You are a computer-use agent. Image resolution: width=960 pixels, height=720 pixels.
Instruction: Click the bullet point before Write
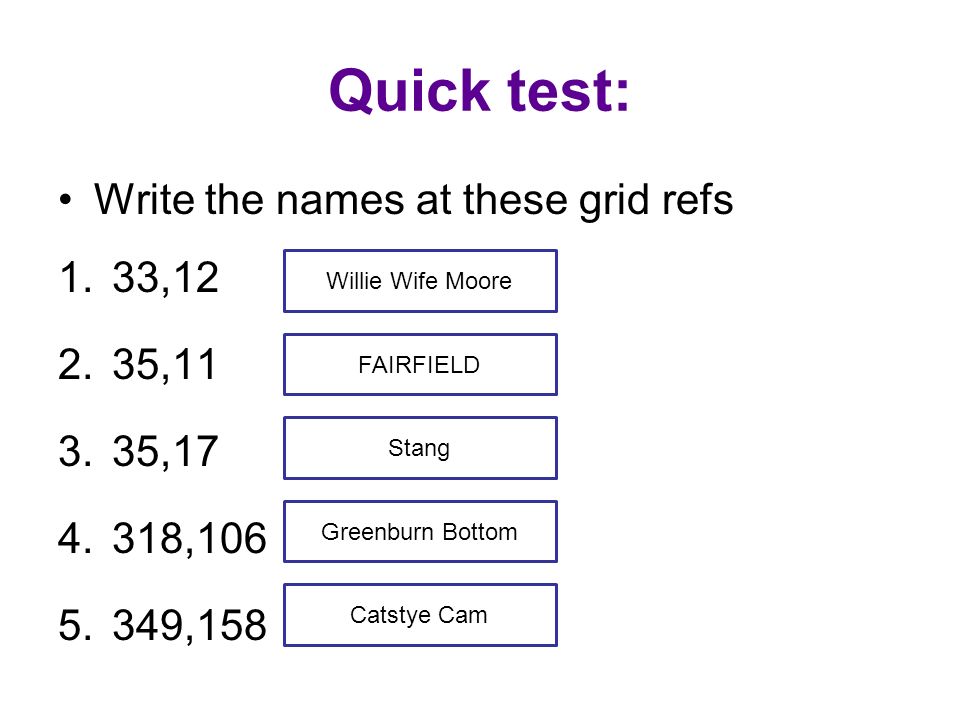point(66,200)
